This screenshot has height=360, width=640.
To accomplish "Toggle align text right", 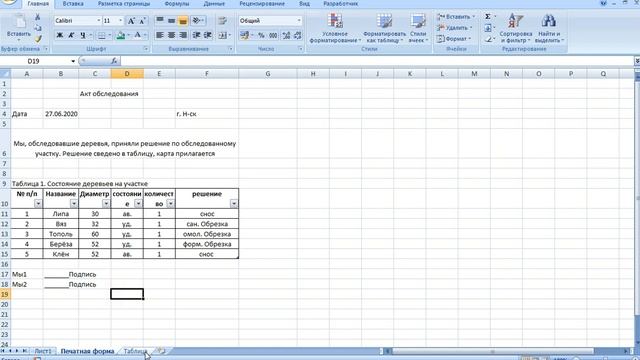I will coord(183,36).
